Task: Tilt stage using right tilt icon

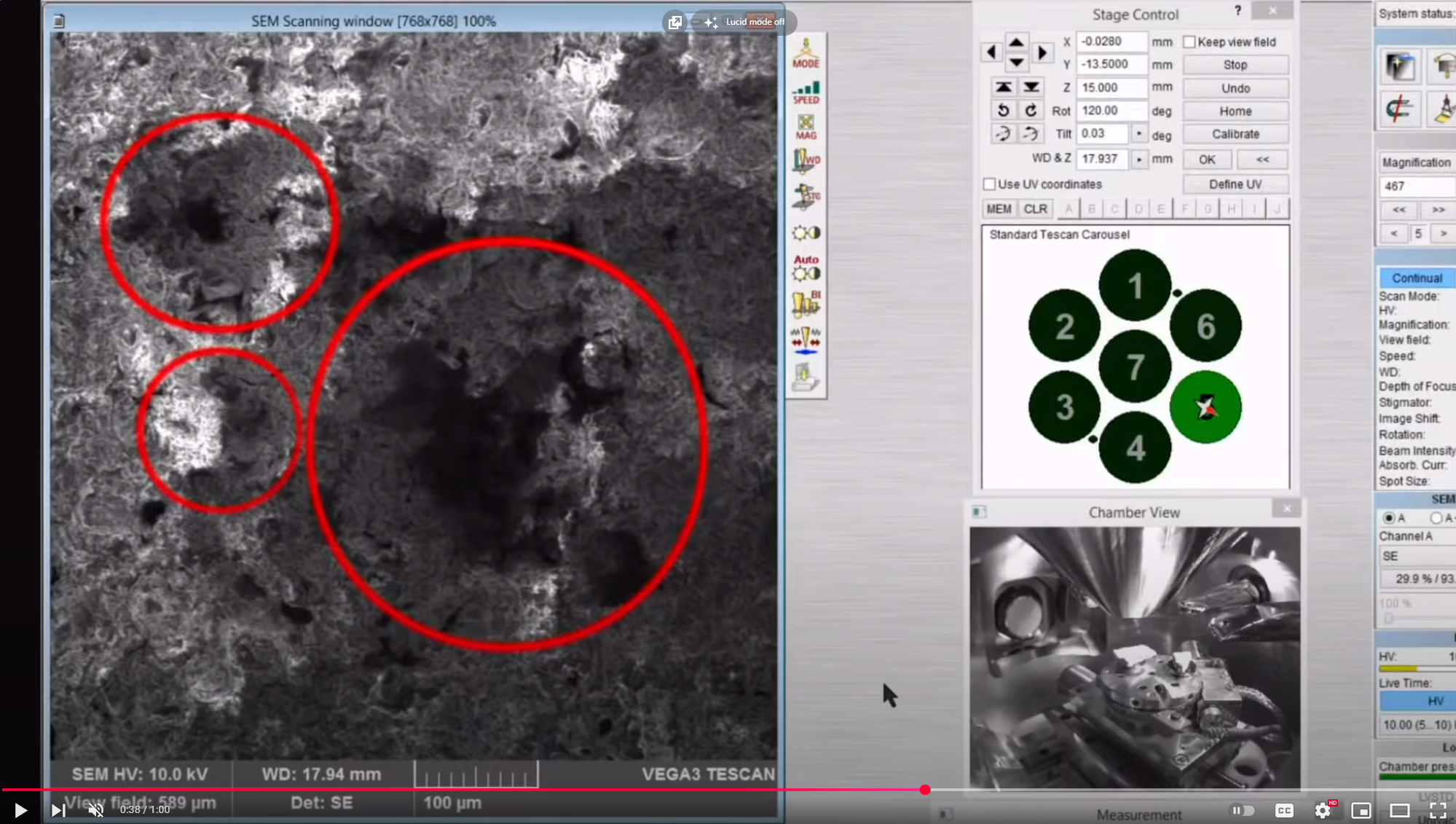Action: point(1031,133)
